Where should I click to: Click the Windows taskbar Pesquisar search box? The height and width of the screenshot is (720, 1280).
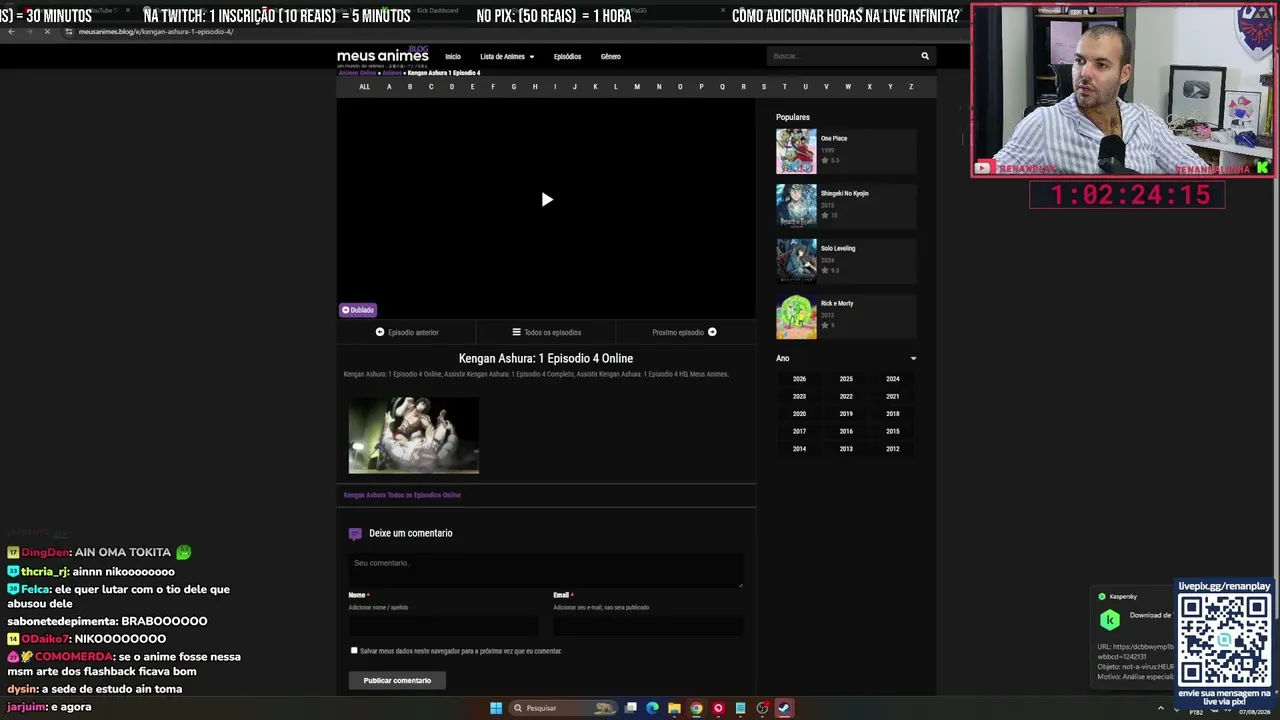pyautogui.click(x=562, y=708)
